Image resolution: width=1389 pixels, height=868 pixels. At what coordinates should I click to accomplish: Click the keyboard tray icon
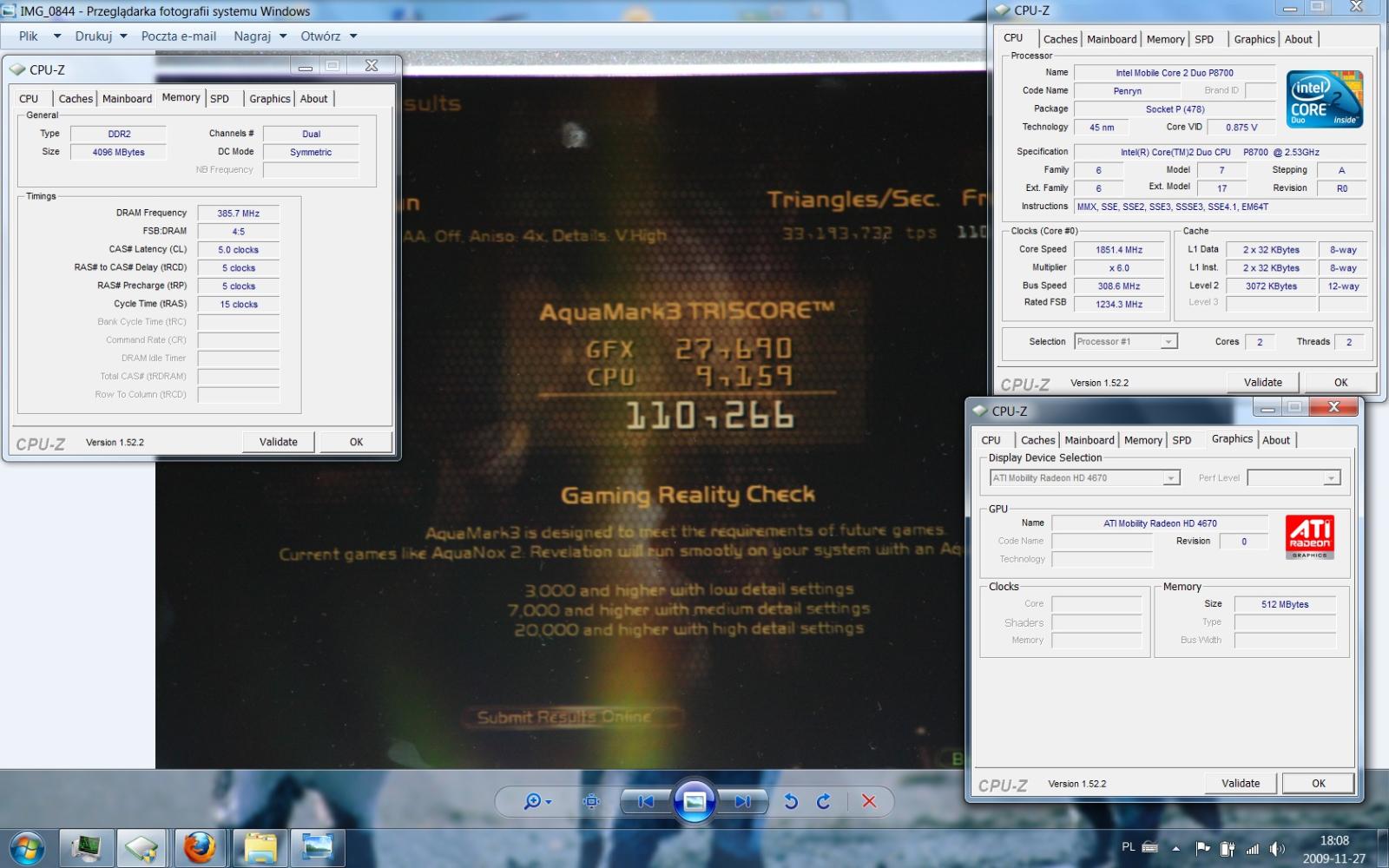1150,847
